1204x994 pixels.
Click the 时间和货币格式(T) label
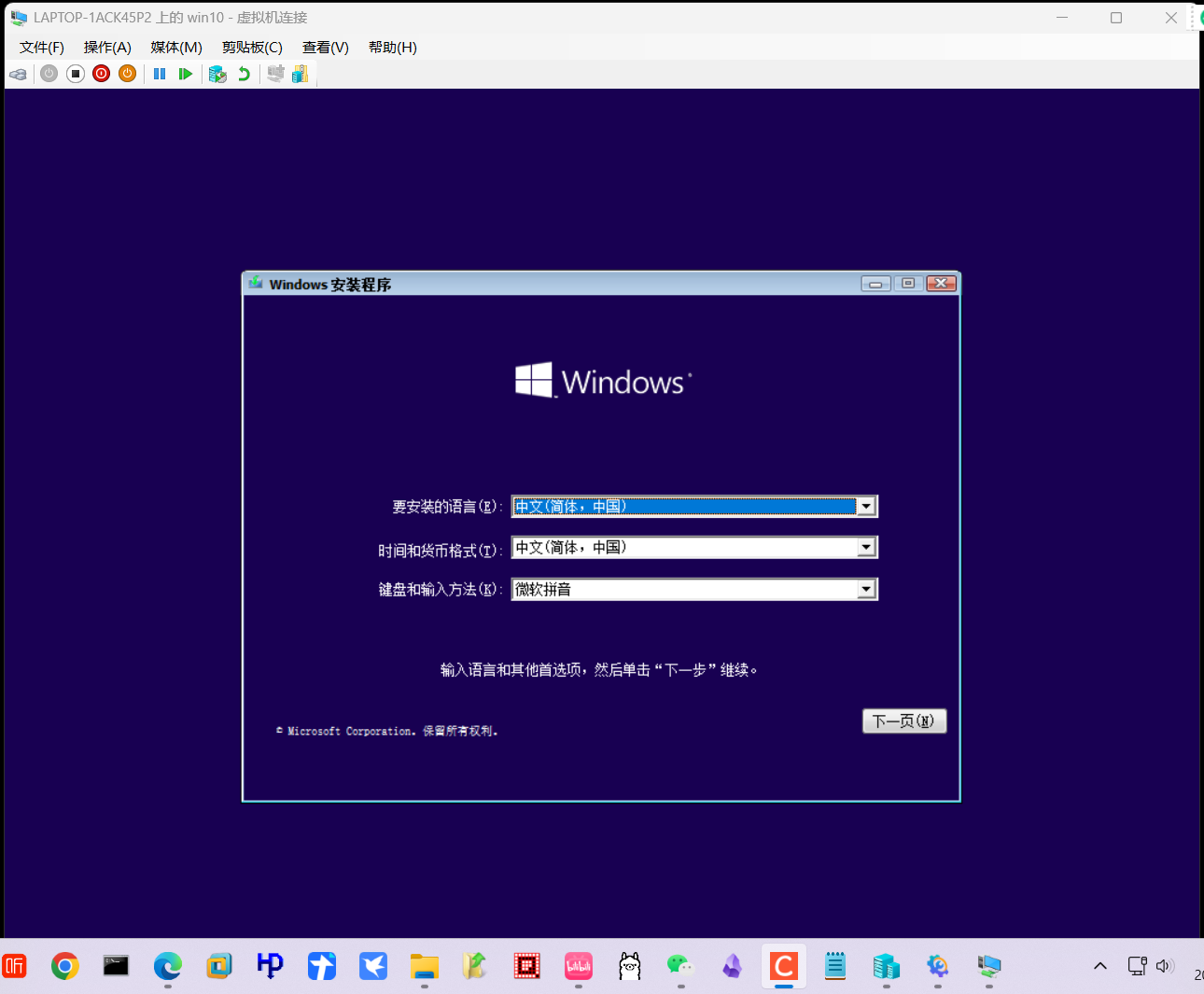click(x=441, y=551)
